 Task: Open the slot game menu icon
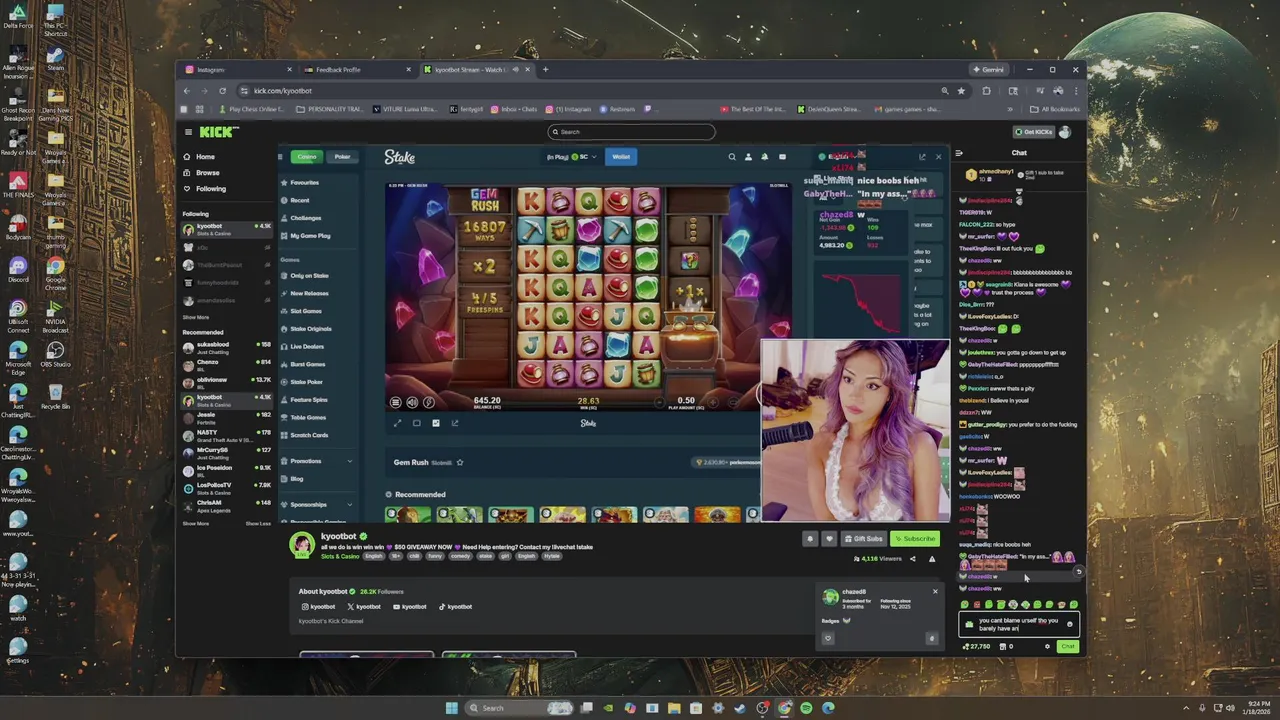tap(396, 402)
